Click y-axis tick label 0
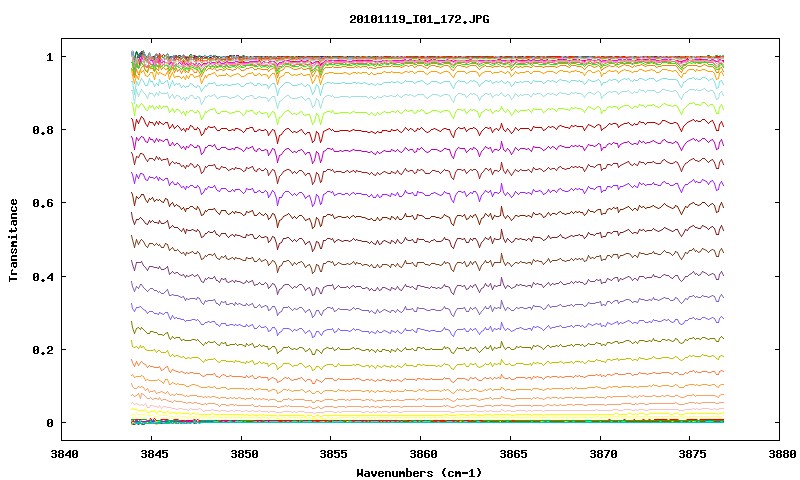800x480 pixels. pos(49,423)
